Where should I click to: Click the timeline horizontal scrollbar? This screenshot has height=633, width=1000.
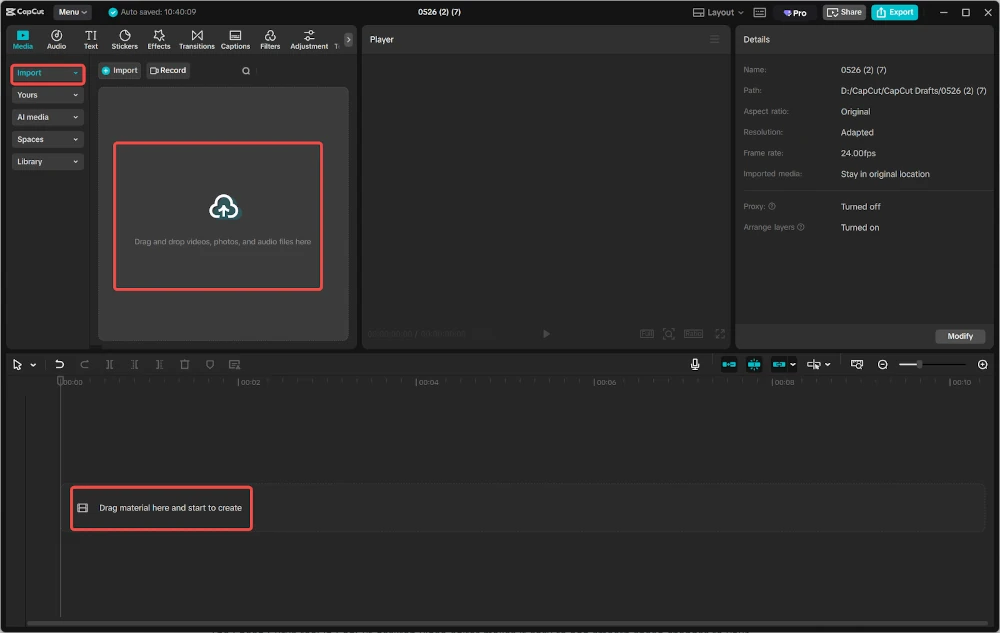point(507,623)
